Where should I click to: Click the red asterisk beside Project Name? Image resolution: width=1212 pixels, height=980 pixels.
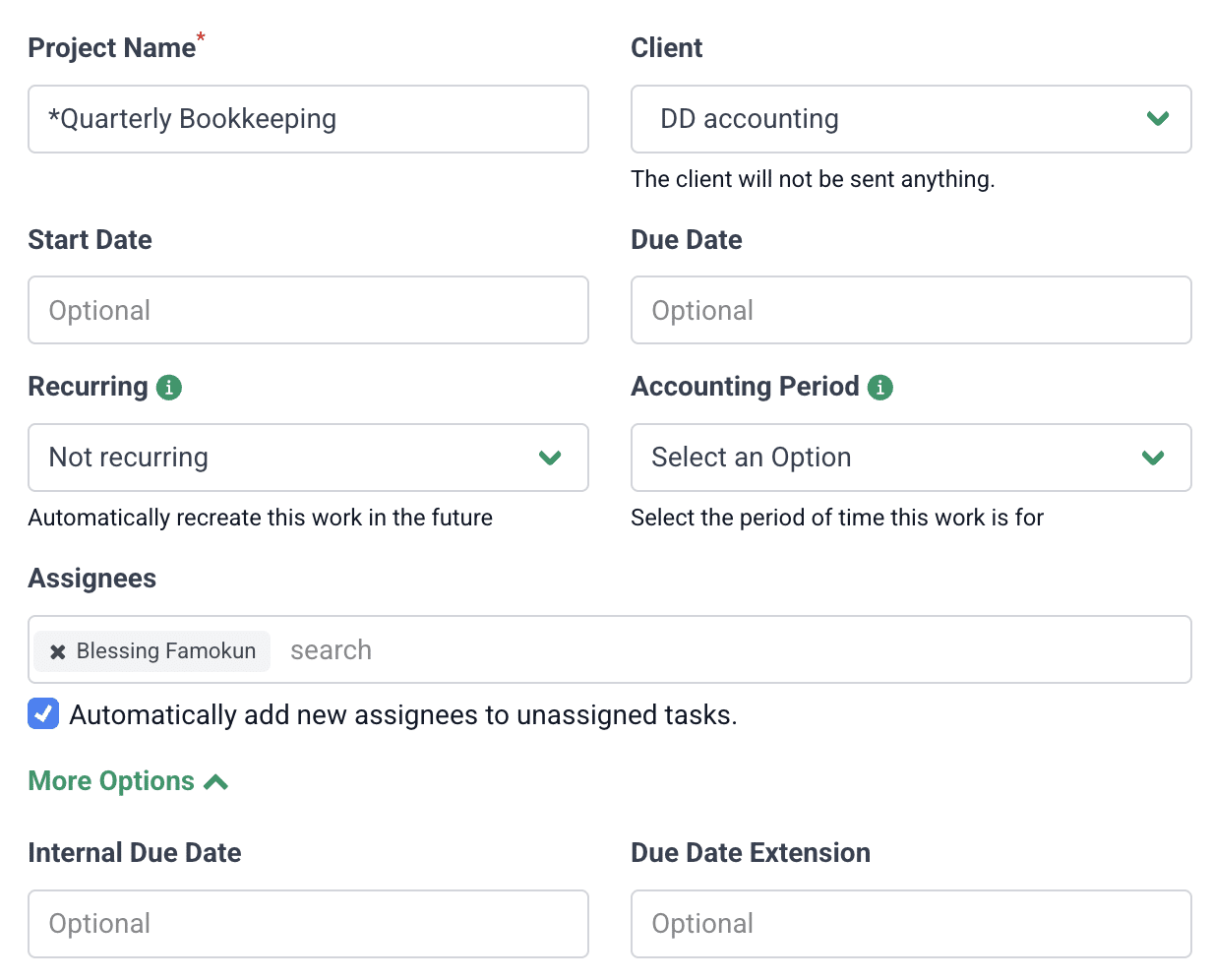201,37
